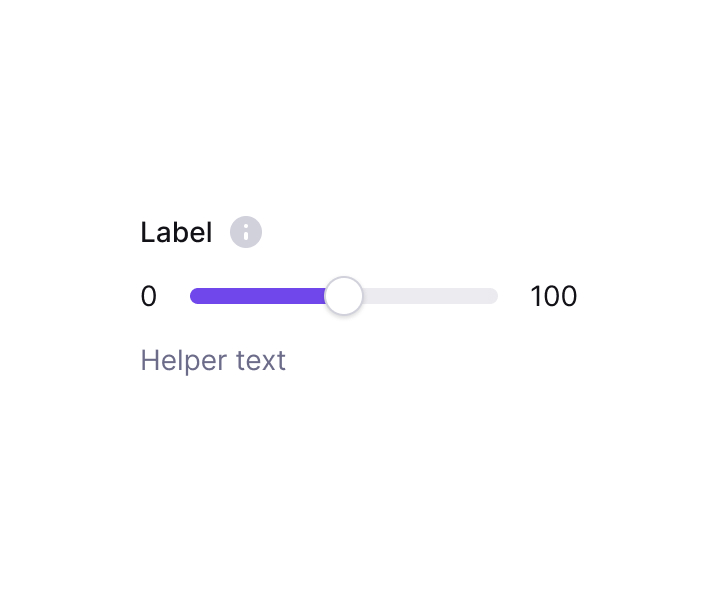720x592 pixels.
Task: Click the muted purple Helper text below slider
Action: (213, 361)
